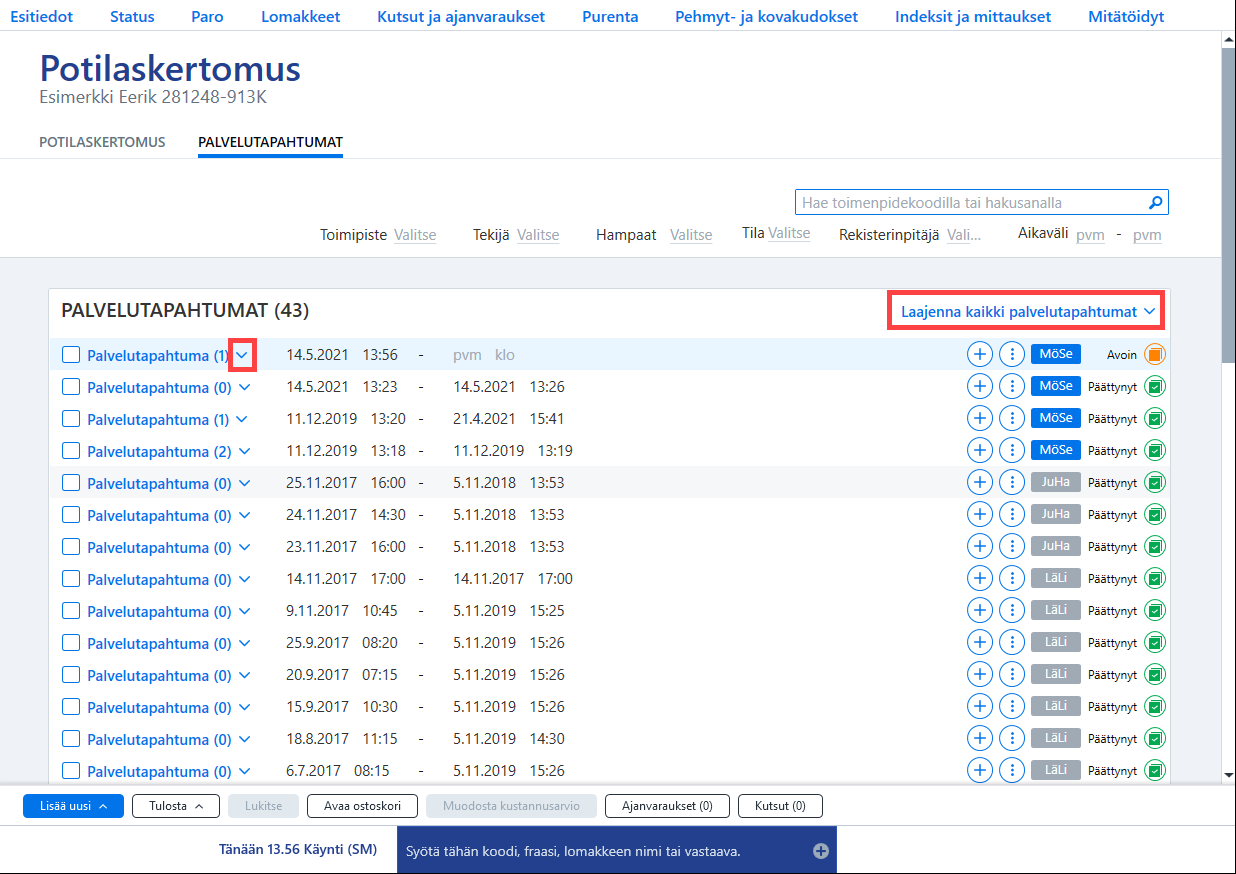This screenshot has width=1236, height=874.
Task: Click the Avaa ostoskori button
Action: [x=362, y=806]
